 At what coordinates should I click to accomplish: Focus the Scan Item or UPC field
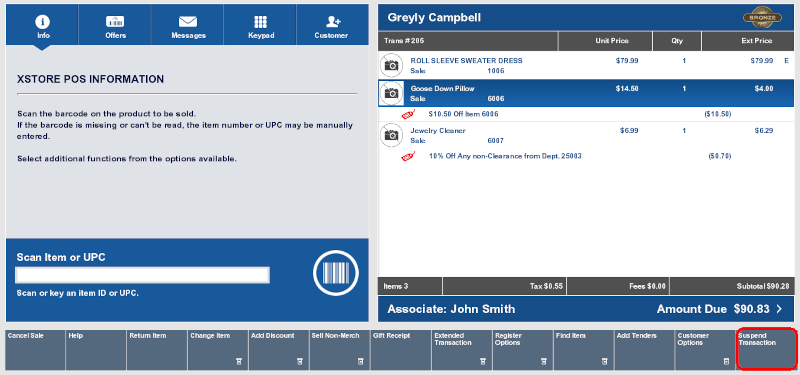tap(142, 275)
